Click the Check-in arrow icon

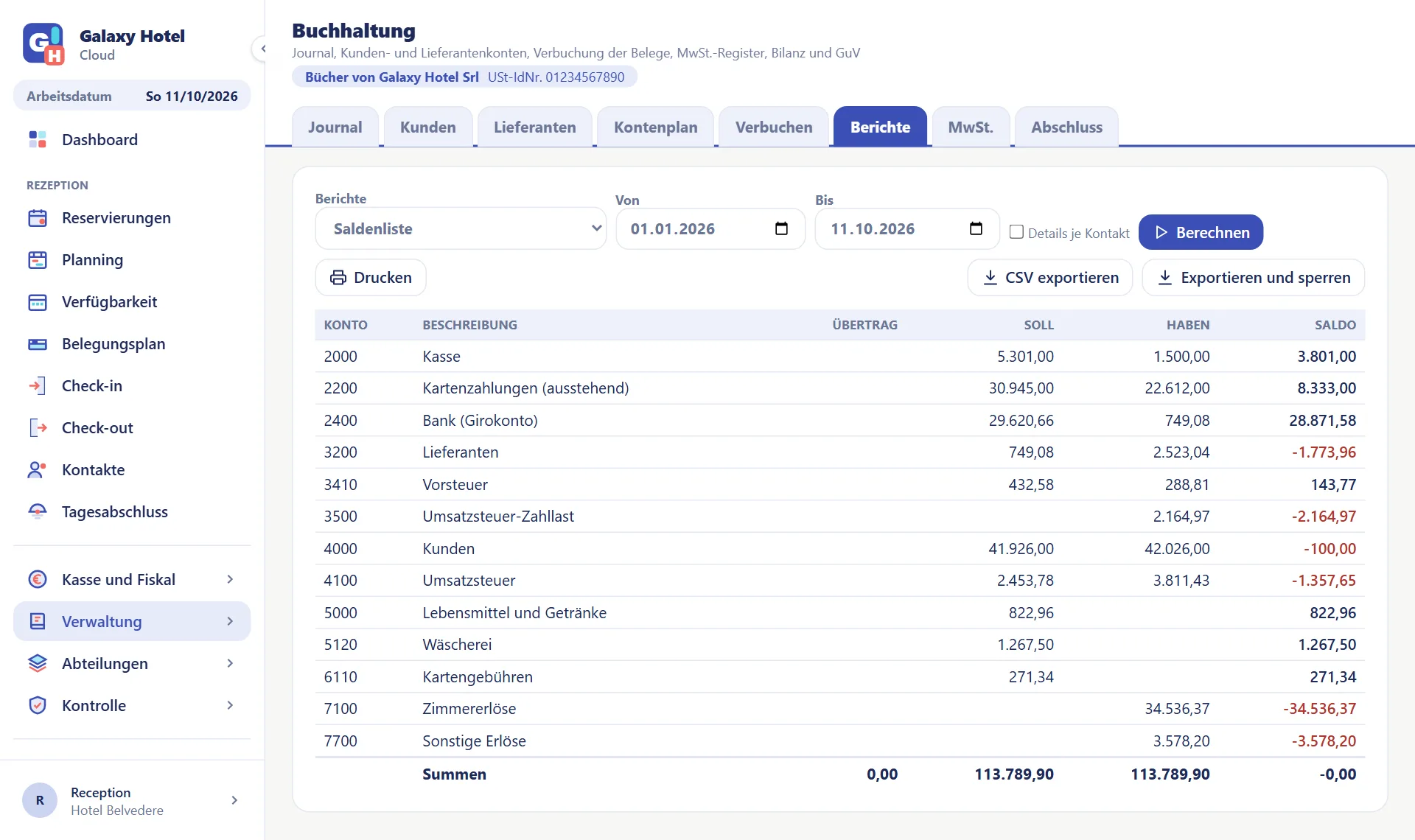click(38, 386)
